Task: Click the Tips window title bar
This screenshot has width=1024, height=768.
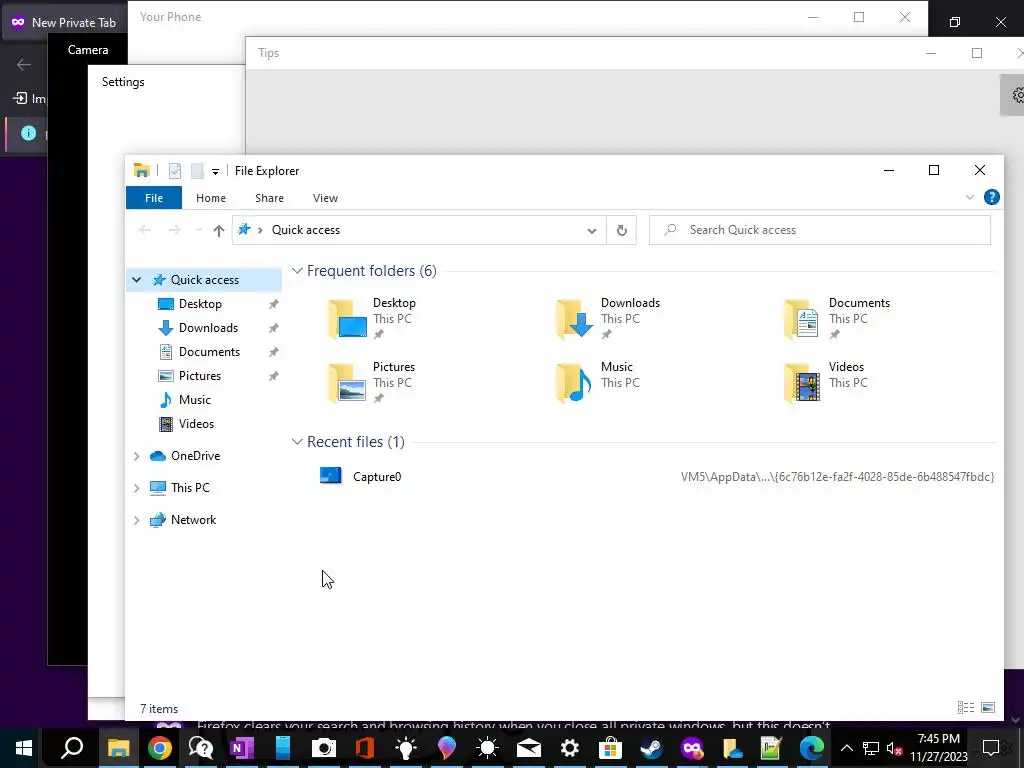Action: (588, 53)
